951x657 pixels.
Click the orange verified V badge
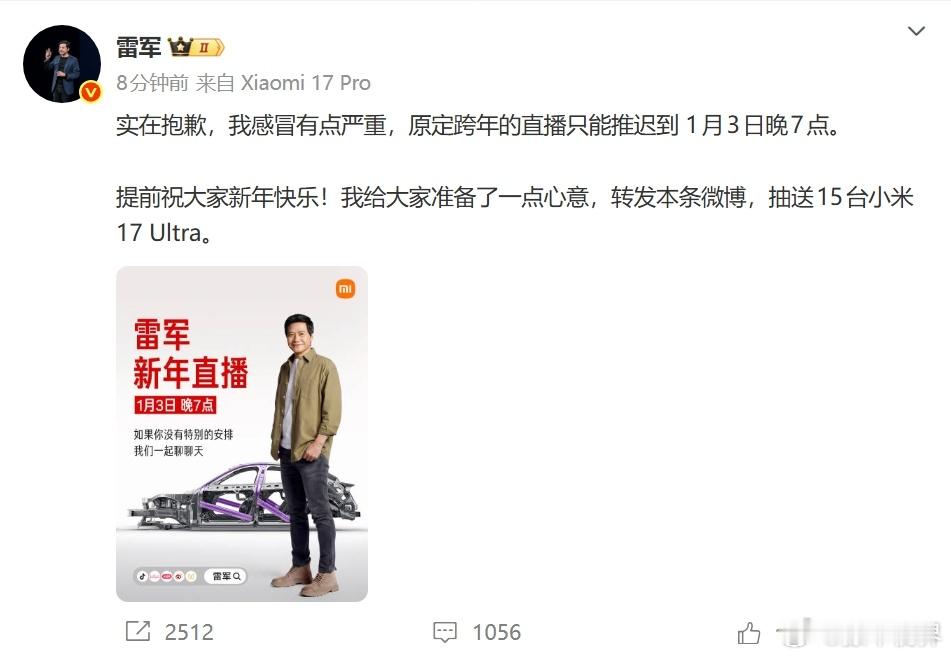91,92
